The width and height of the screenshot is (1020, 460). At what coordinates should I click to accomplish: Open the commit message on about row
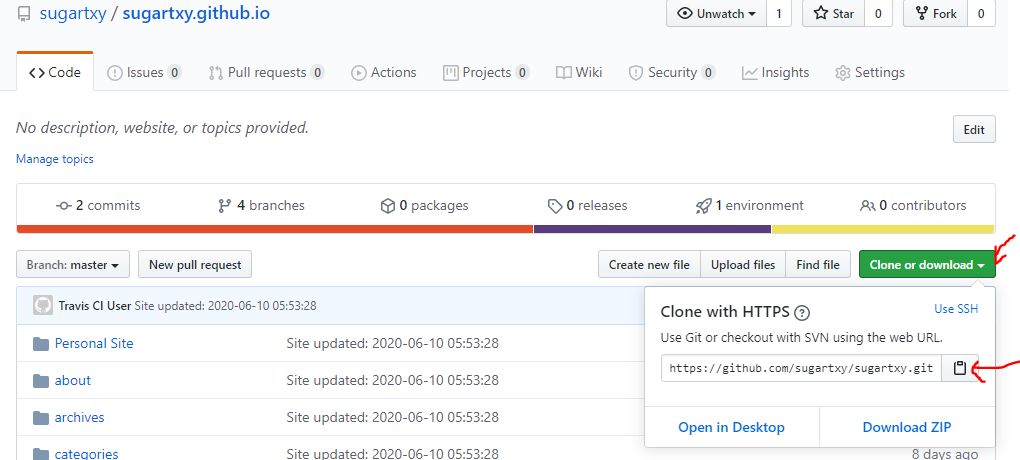coord(392,381)
